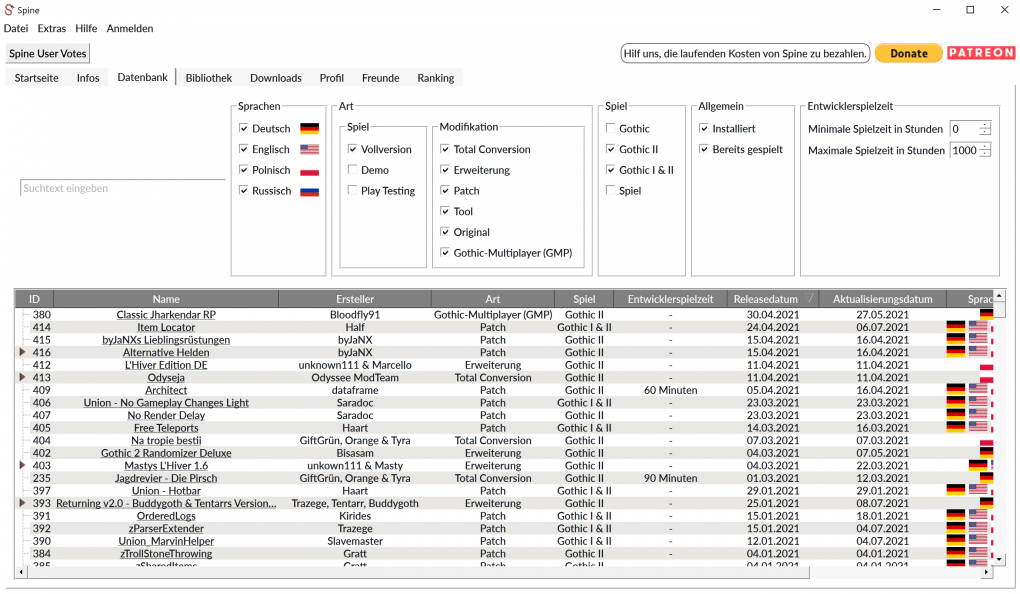Click the table's vertical scrollbar down arrow
Viewport: 1020px width, 594px height.
coord(999,559)
